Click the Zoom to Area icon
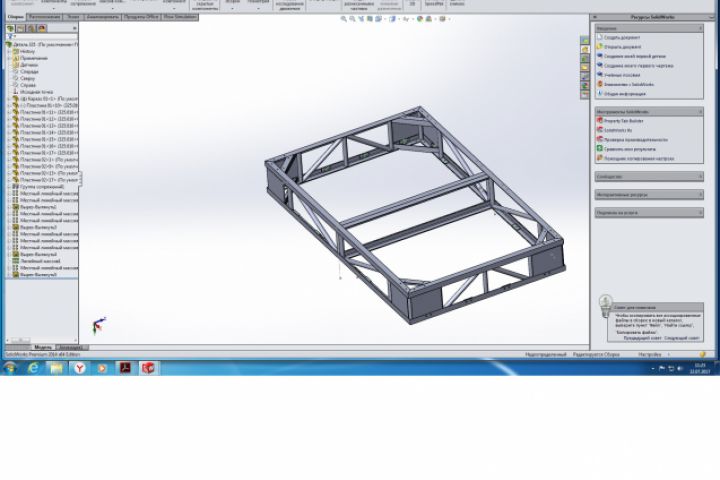 point(352,19)
